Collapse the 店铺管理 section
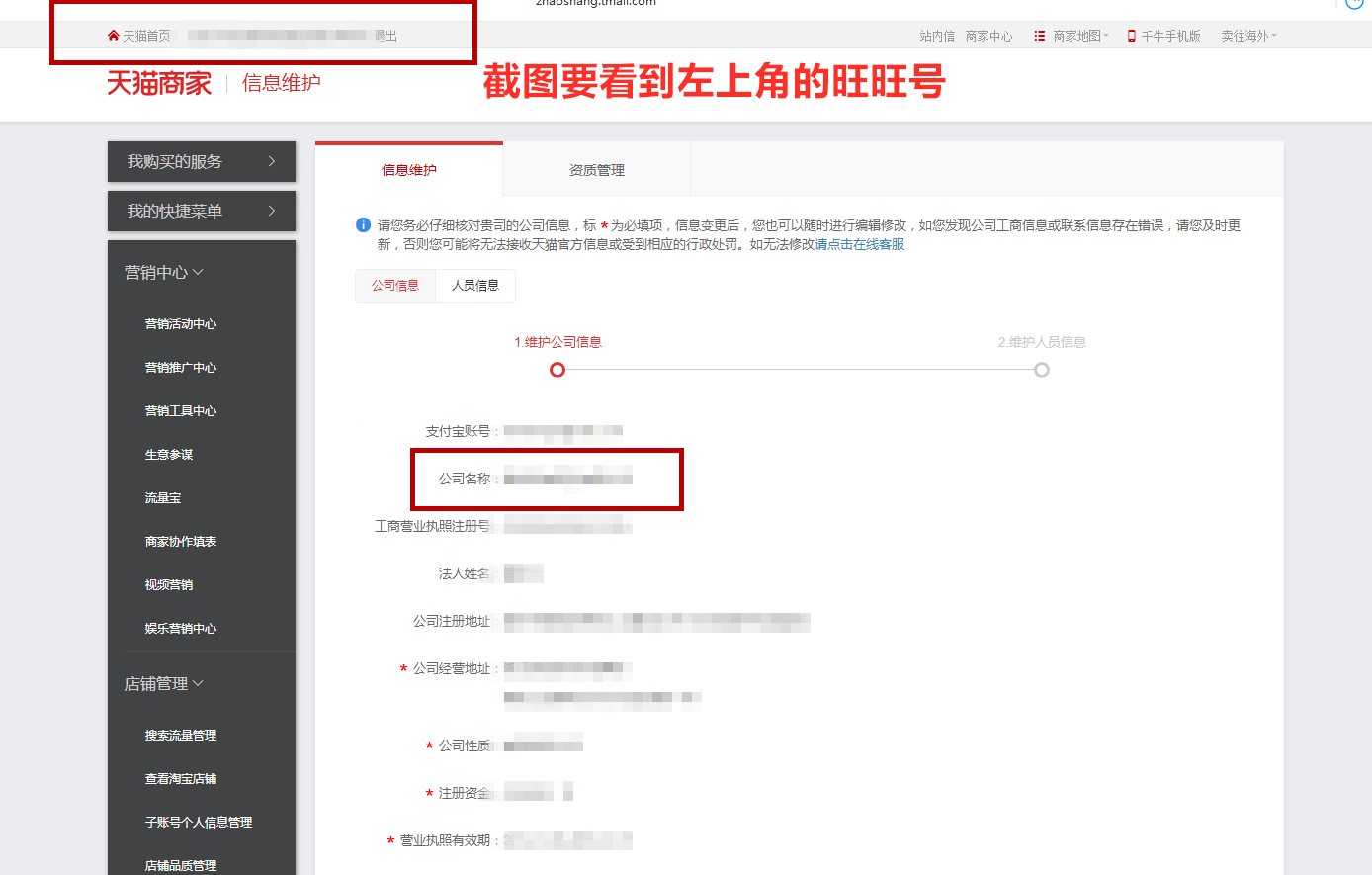This screenshot has width=1372, height=875. point(164,683)
